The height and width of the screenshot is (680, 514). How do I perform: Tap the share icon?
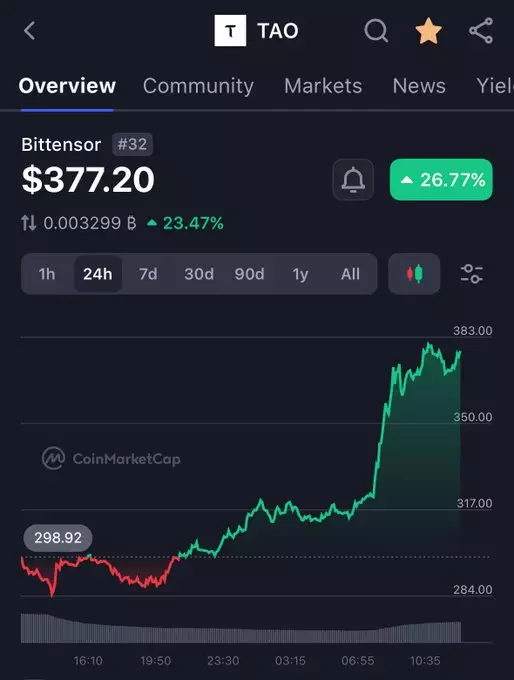(x=481, y=31)
